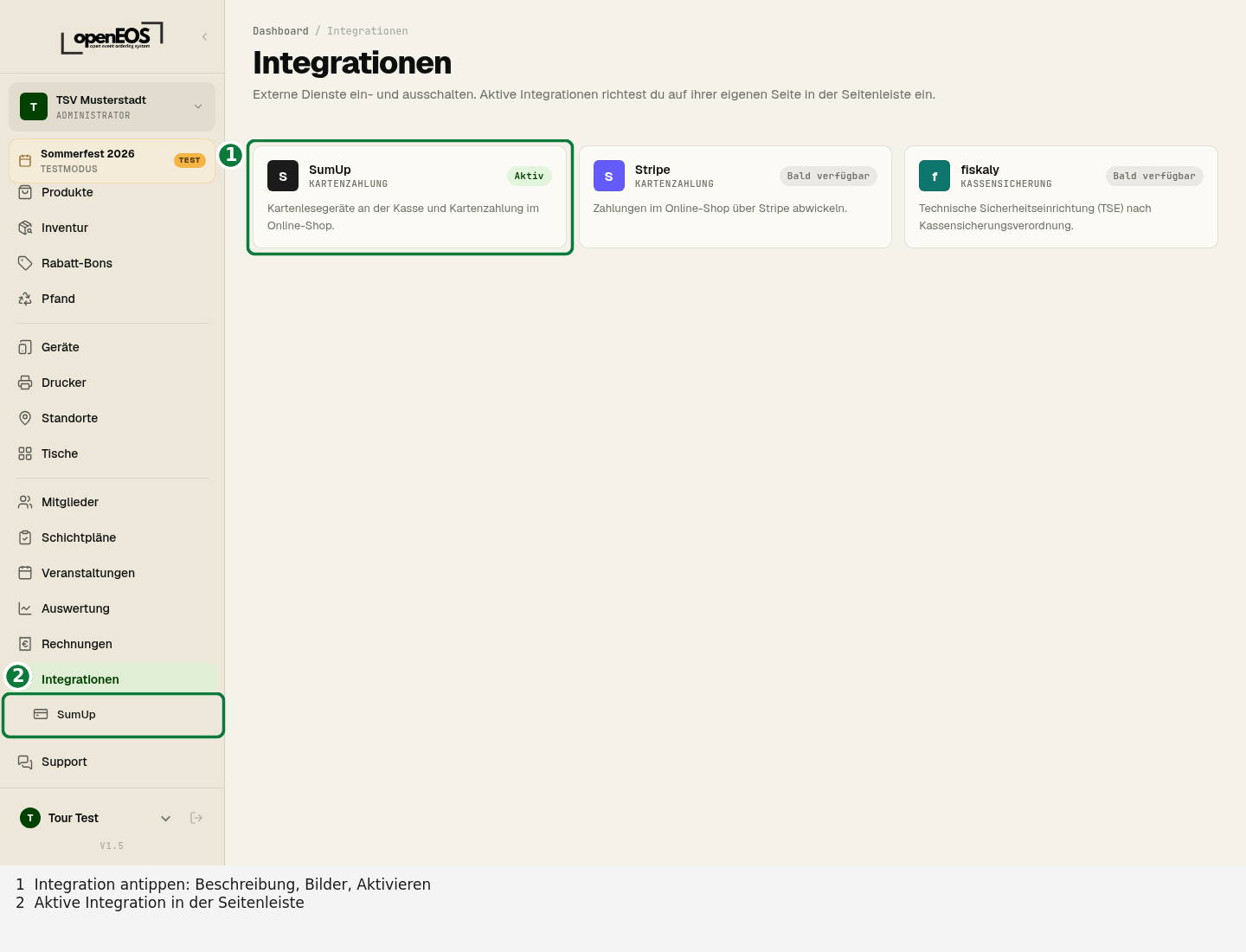Click the Drucker printer icon
The width and height of the screenshot is (1246, 952).
[25, 383]
